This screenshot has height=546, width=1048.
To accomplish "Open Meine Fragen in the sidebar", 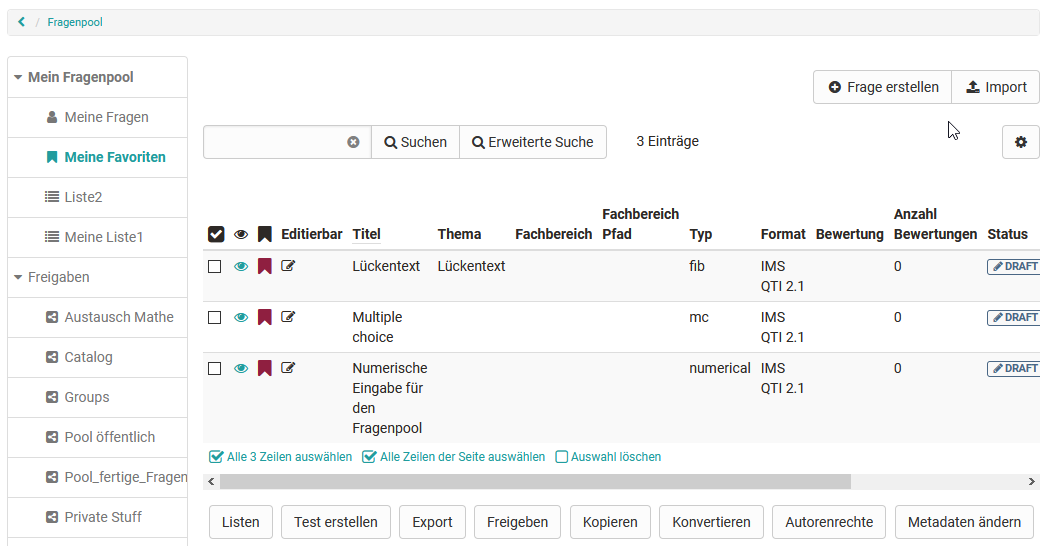I will pyautogui.click(x=106, y=117).
